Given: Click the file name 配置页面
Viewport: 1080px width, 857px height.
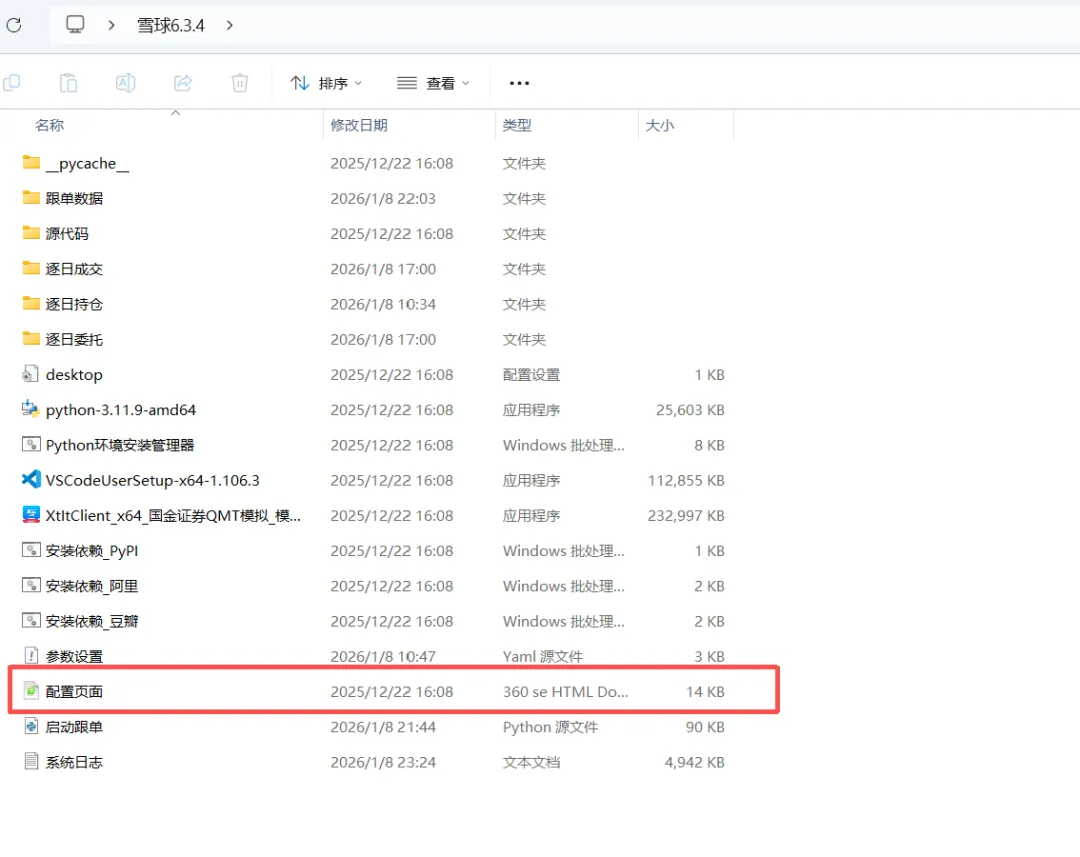Looking at the screenshot, I should (x=74, y=692).
